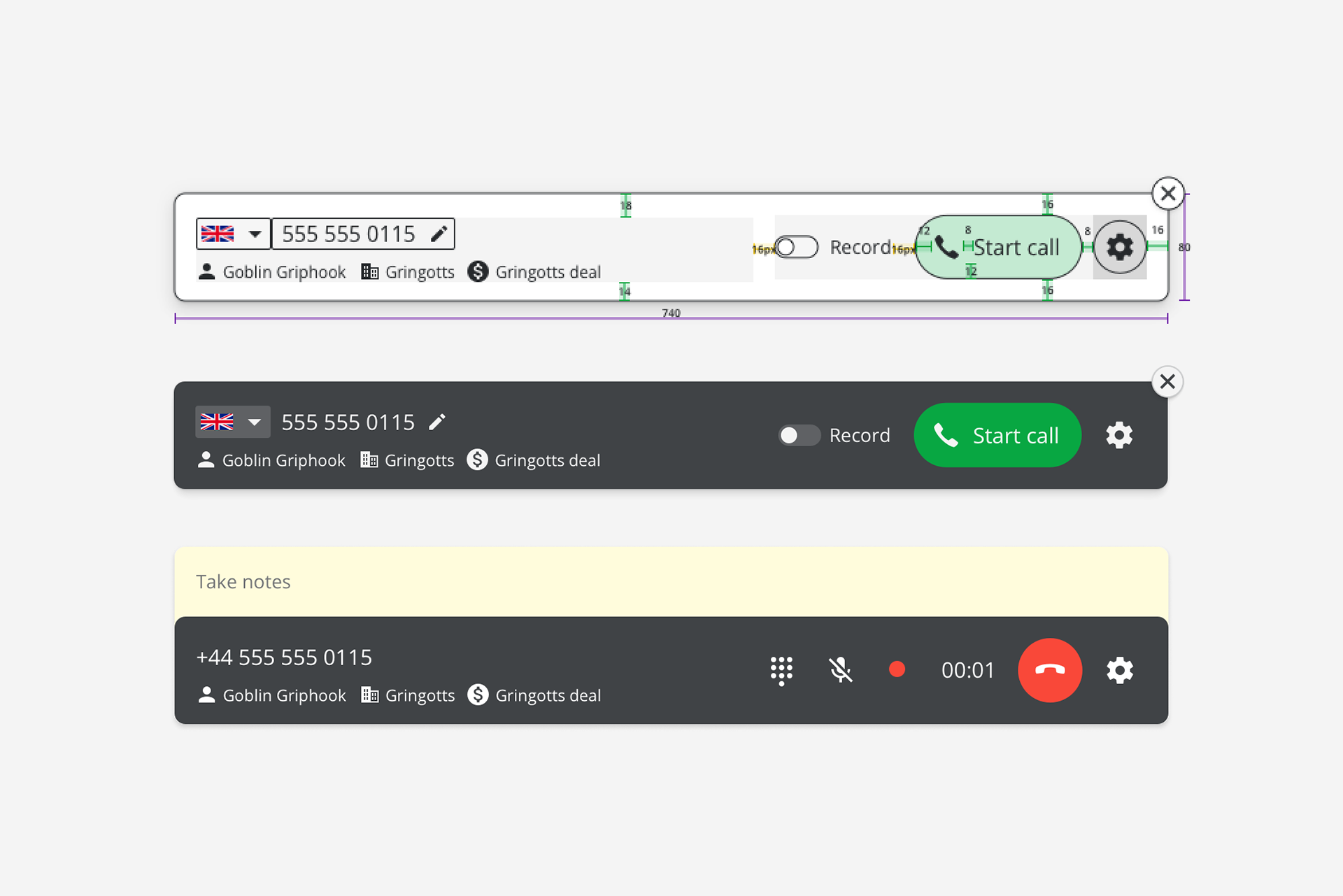Hang up with the red end call button
This screenshot has height=896, width=1343.
[1050, 670]
